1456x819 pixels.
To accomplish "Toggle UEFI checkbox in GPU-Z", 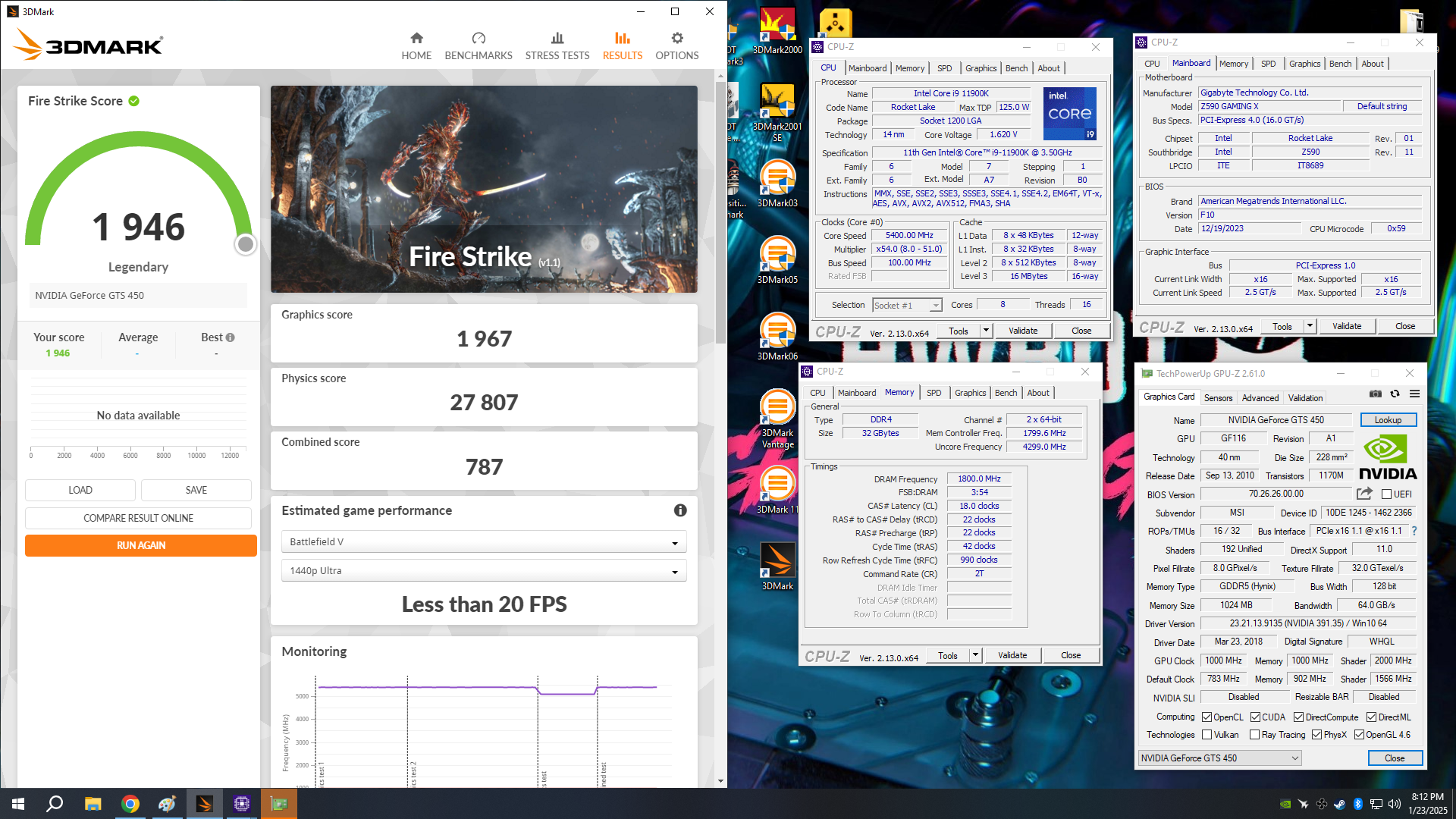I will click(1386, 494).
